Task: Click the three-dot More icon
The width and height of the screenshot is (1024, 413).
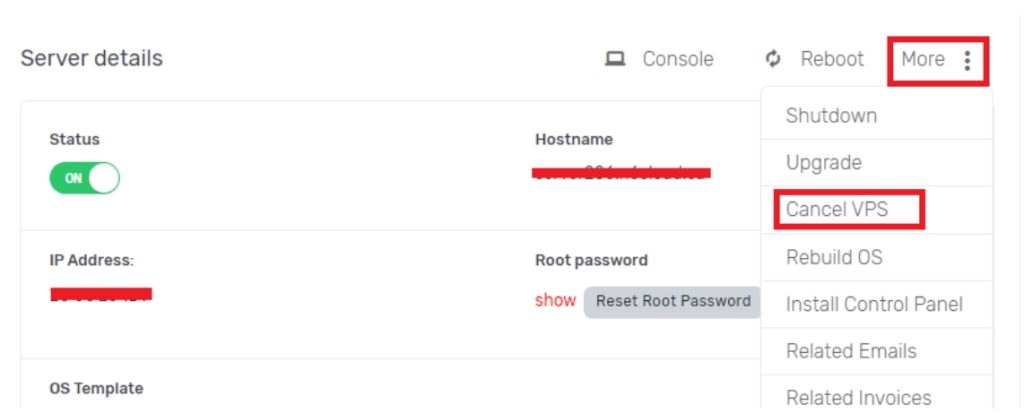Action: click(x=967, y=60)
